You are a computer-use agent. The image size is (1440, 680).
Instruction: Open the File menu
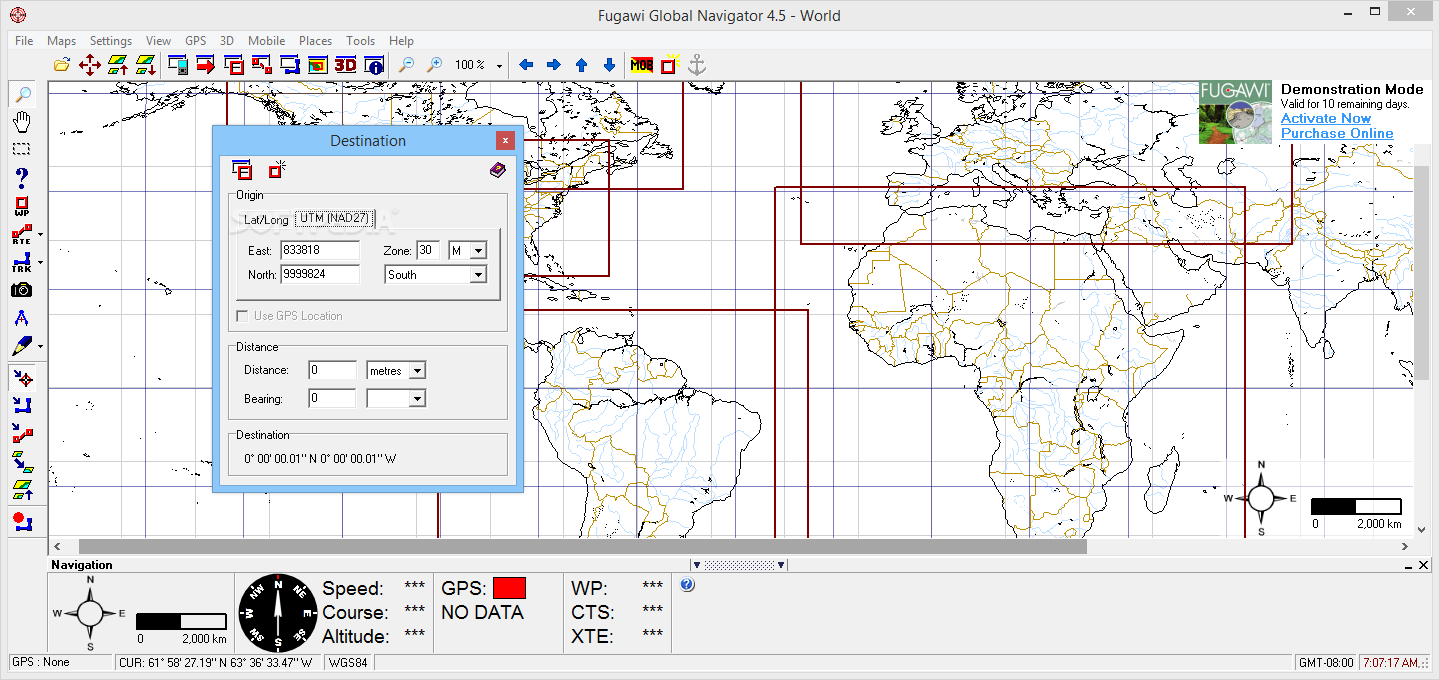click(24, 41)
